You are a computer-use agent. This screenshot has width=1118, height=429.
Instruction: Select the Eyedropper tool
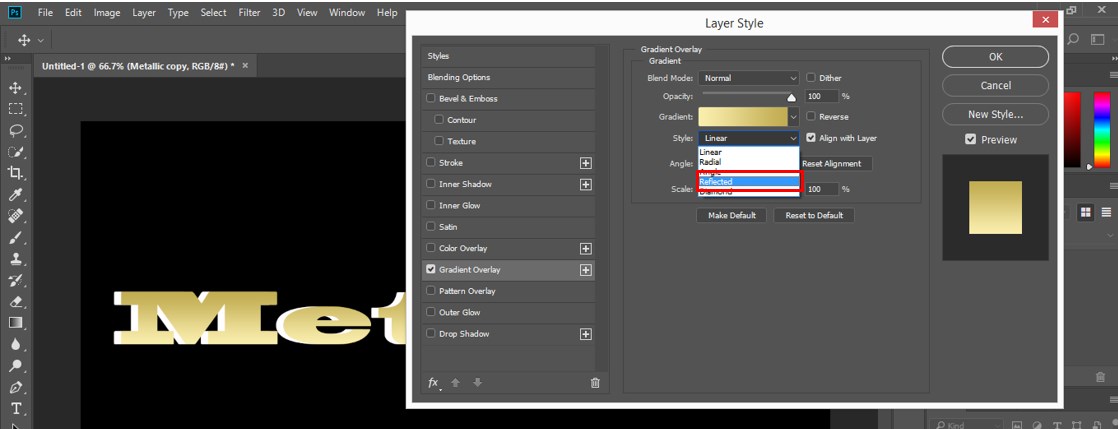[15, 195]
